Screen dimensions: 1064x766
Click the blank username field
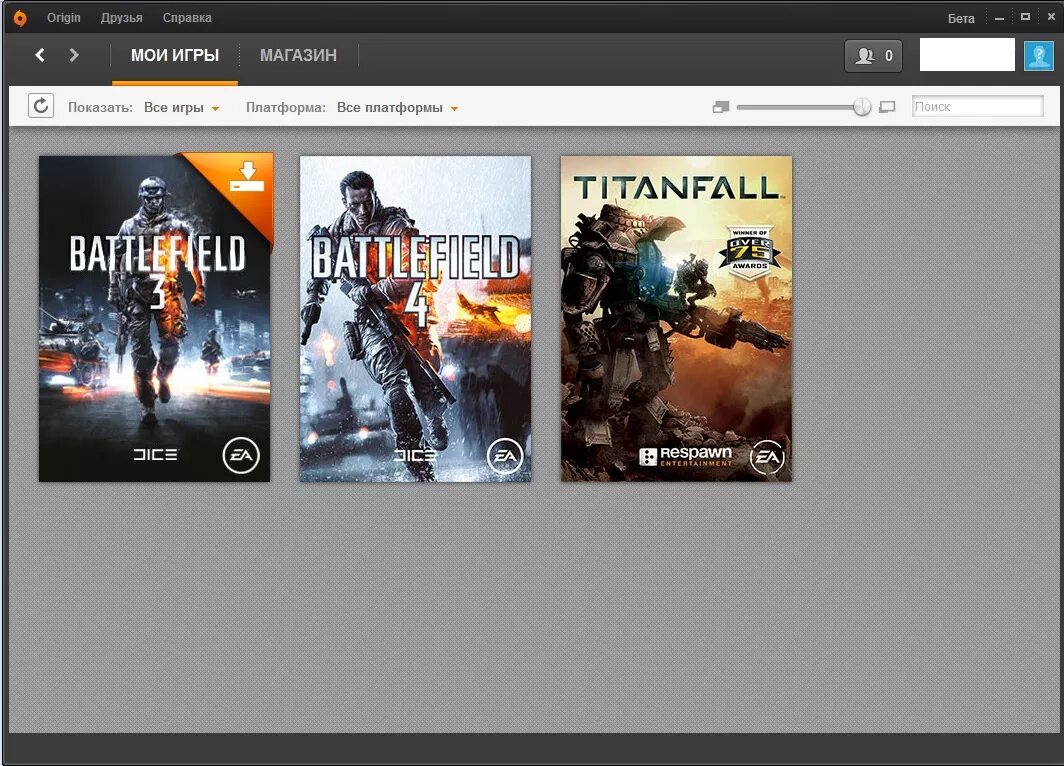tap(967, 55)
